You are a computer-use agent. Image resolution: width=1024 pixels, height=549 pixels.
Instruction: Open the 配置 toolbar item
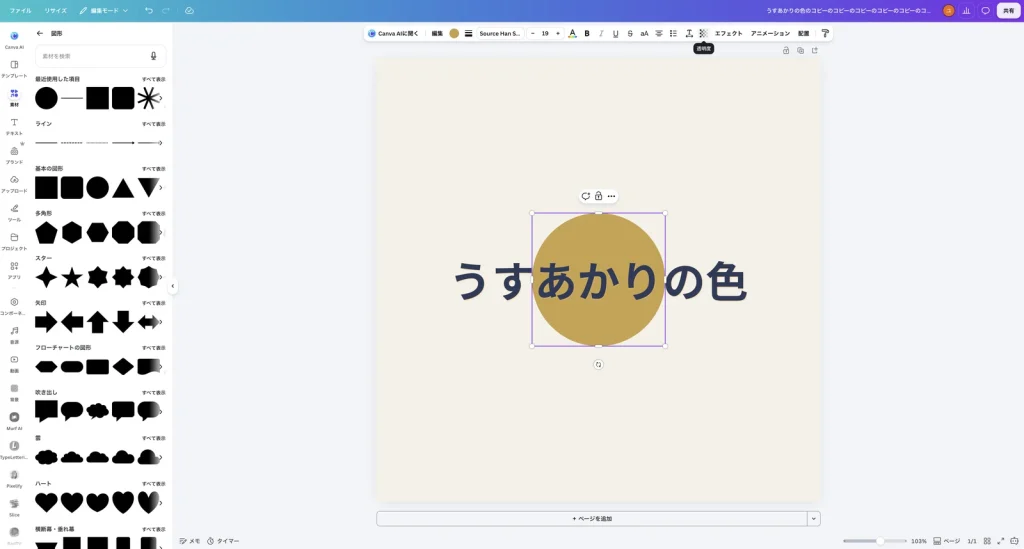click(803, 33)
